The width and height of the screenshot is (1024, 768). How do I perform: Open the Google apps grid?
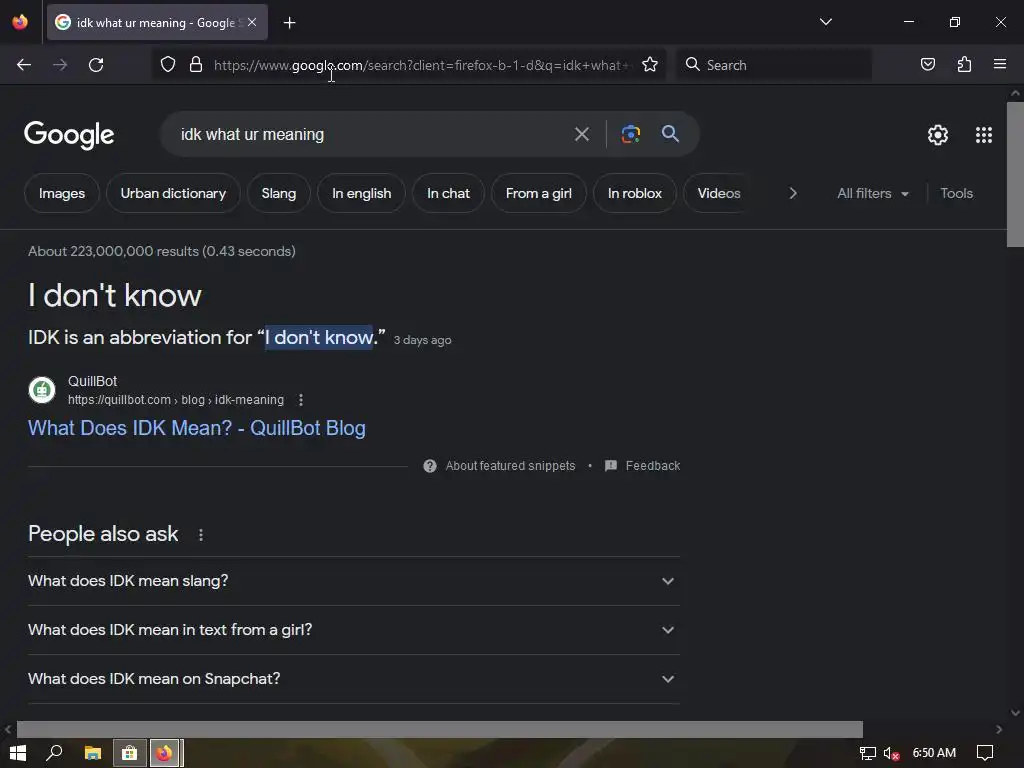(984, 135)
